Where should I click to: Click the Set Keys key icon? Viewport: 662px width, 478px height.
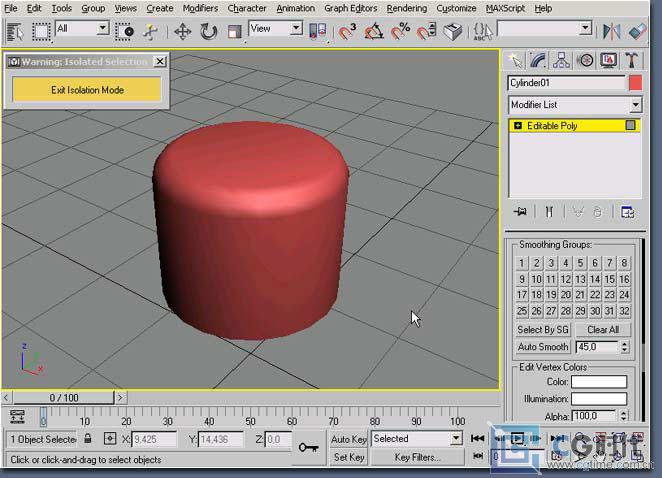[308, 447]
